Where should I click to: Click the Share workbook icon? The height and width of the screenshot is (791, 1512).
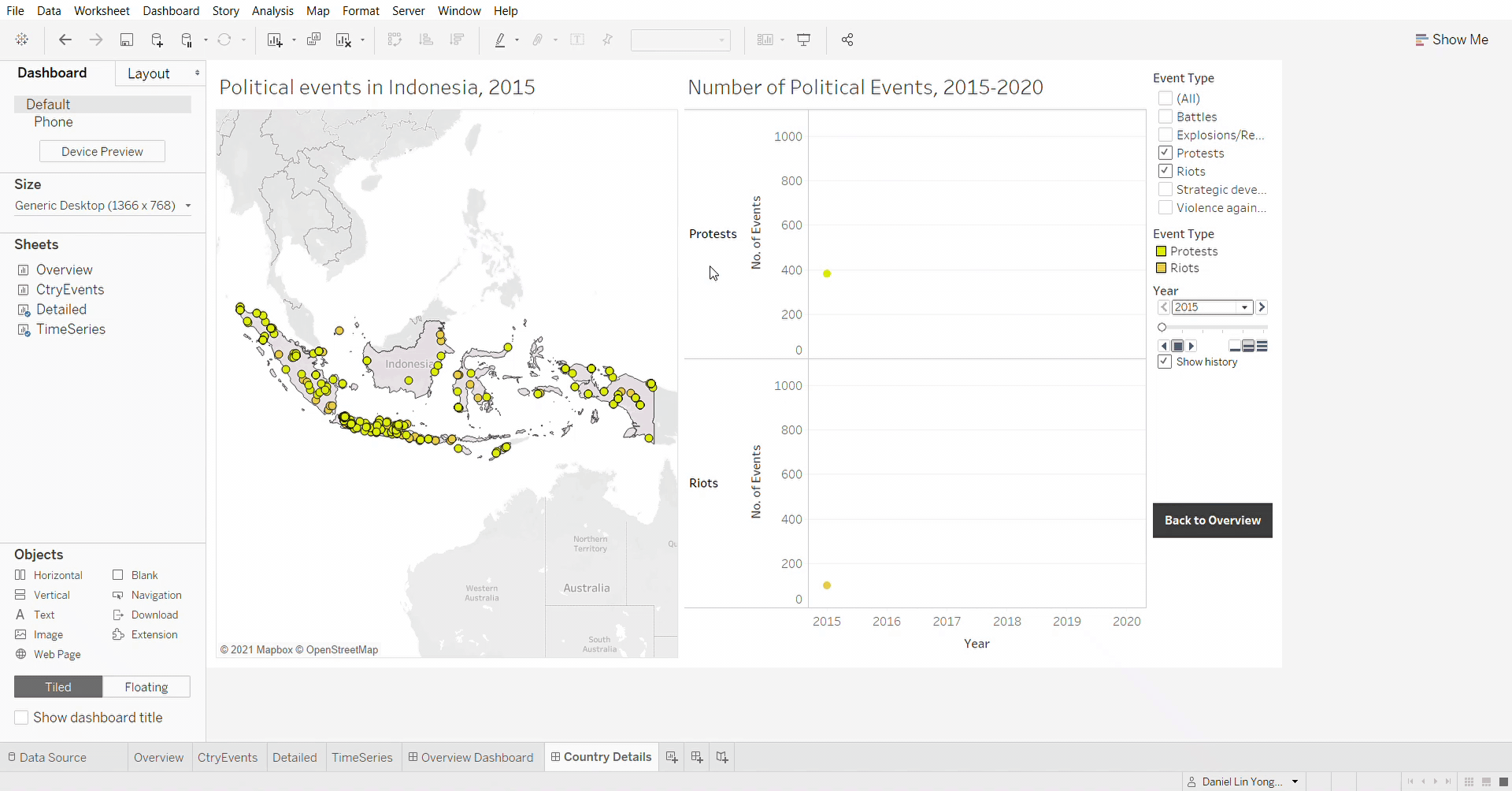(847, 40)
